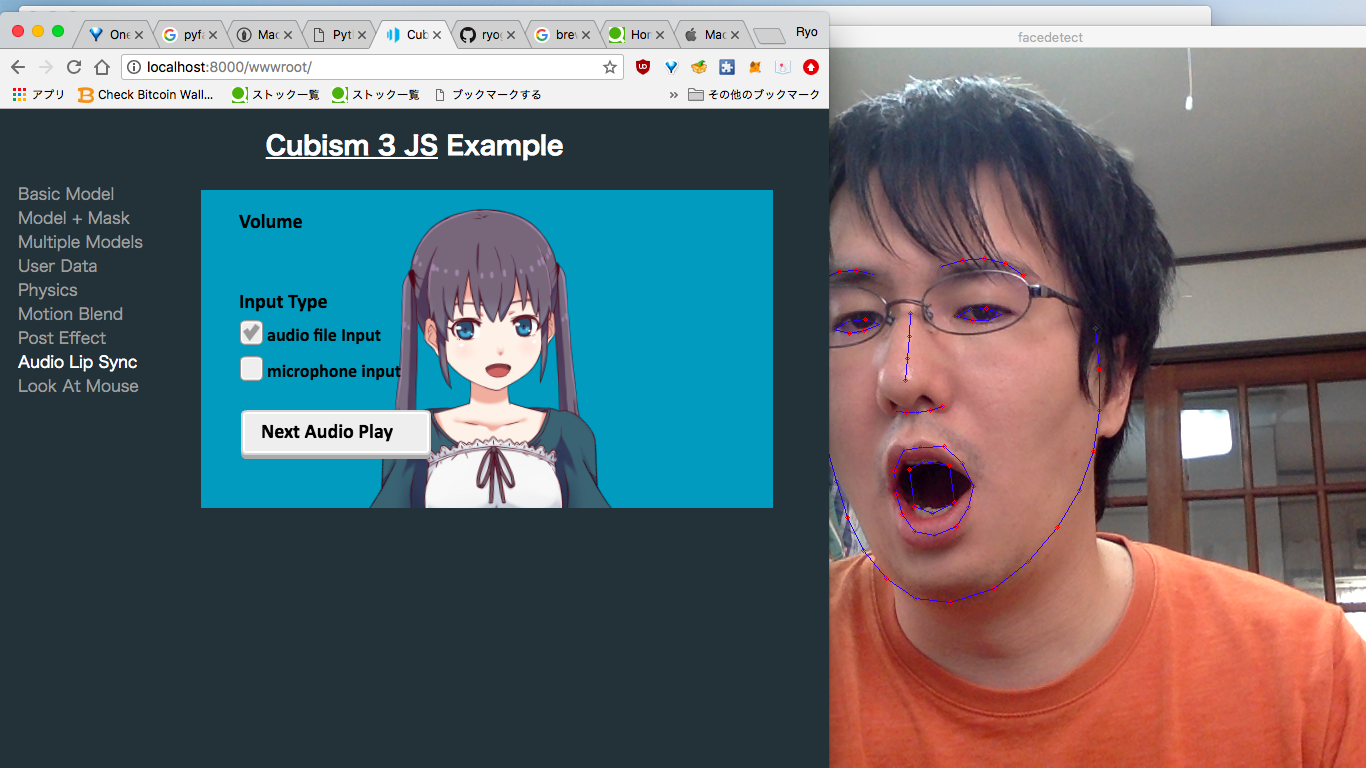The width and height of the screenshot is (1366, 768).
Task: Click the red circle up-arrow icon
Action: click(811, 67)
